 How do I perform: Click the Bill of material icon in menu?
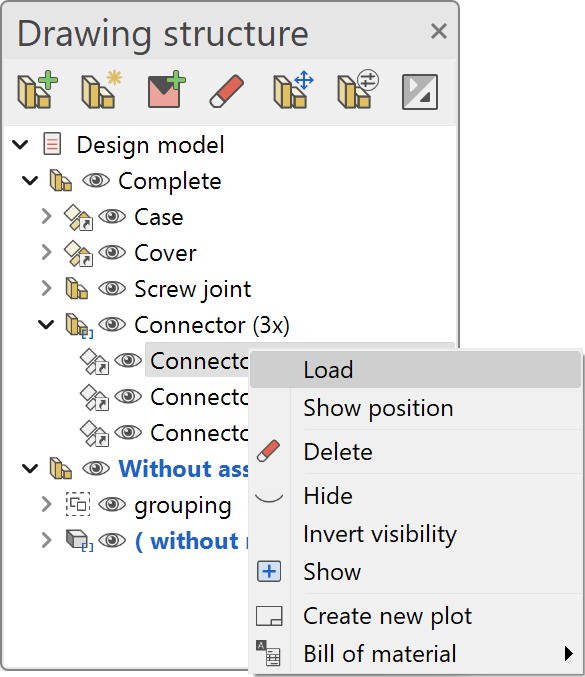[x=269, y=653]
